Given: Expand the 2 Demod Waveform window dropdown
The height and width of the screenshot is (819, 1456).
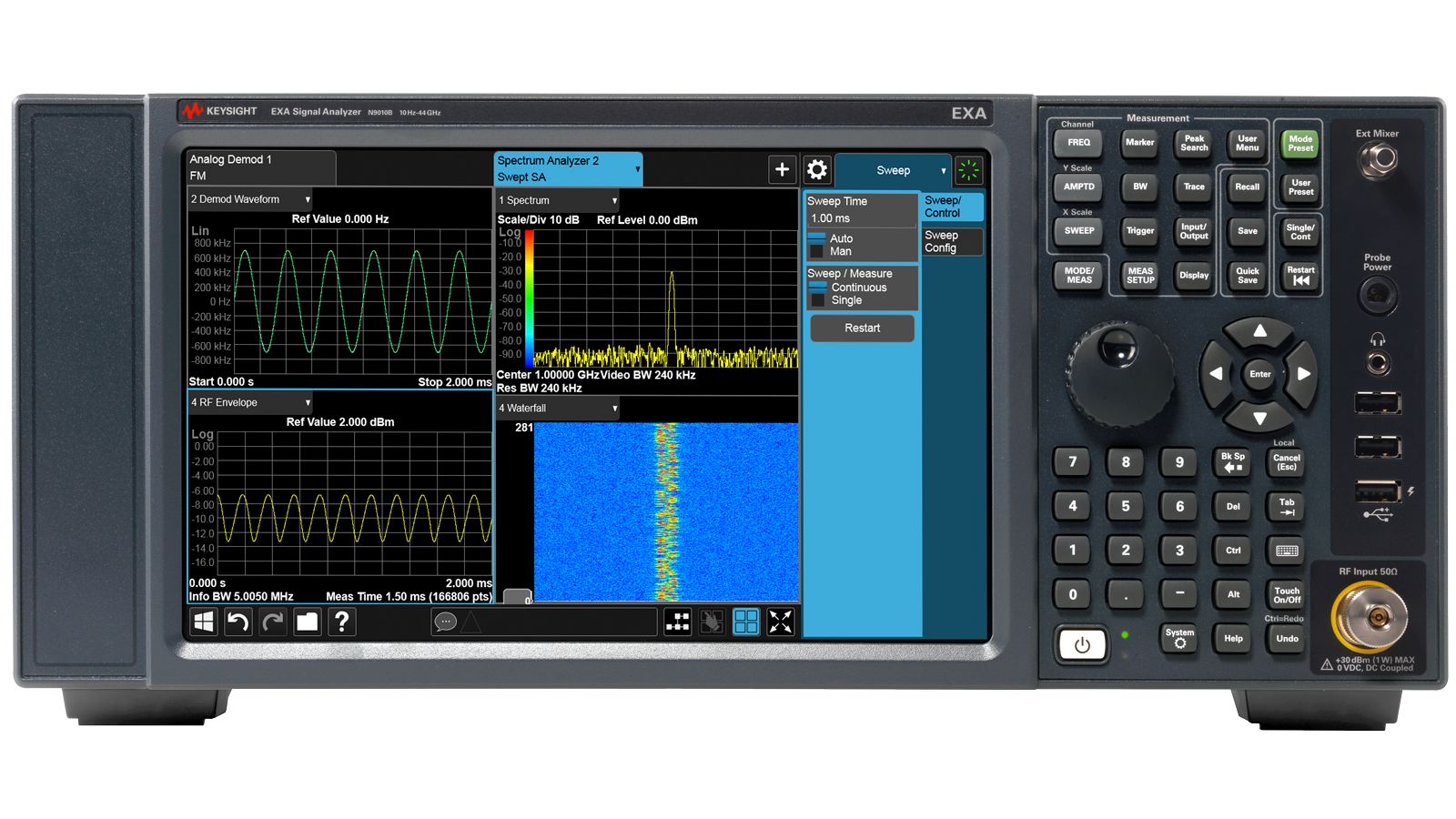Looking at the screenshot, I should tap(308, 199).
